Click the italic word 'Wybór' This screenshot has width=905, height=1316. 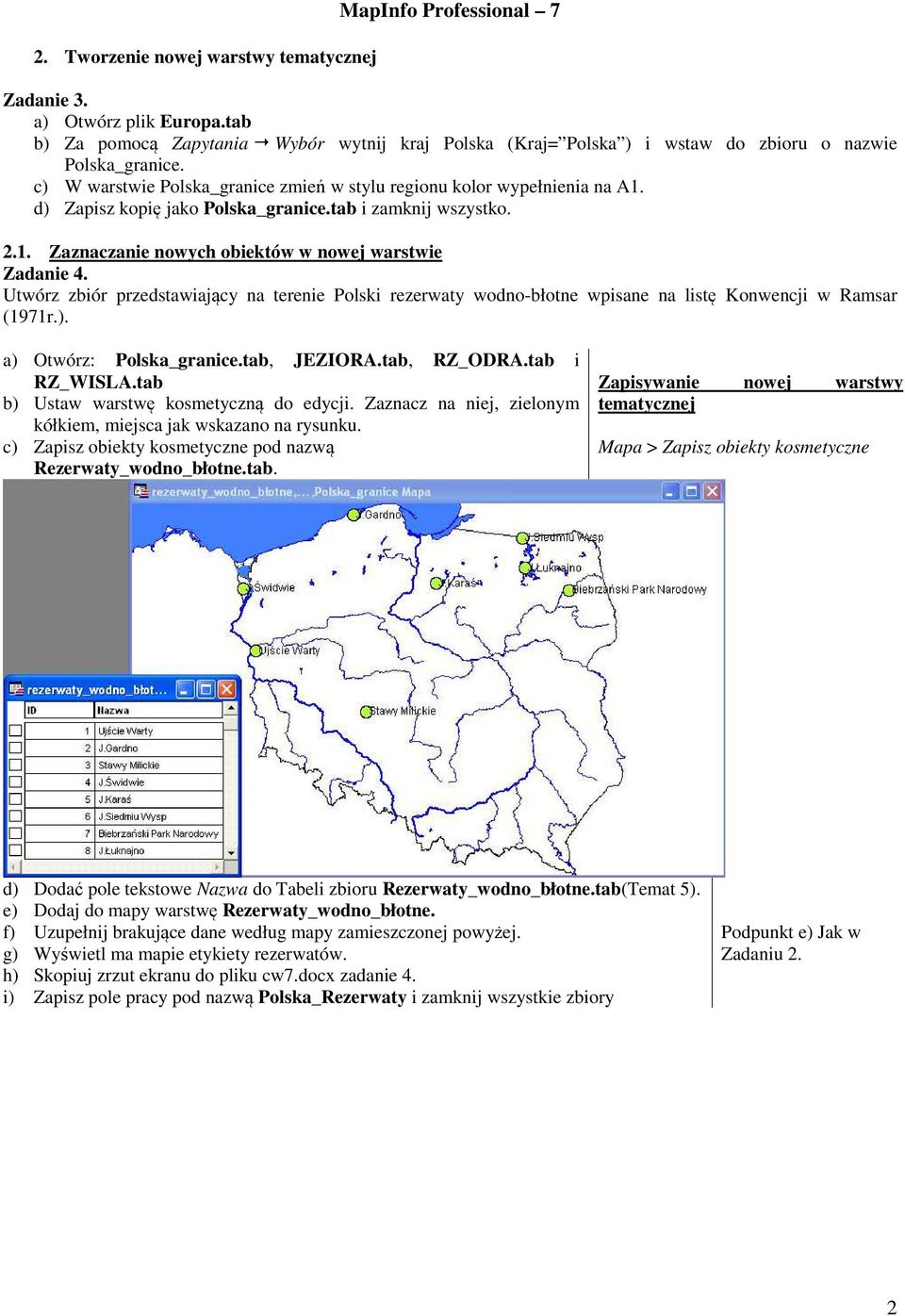(x=300, y=143)
